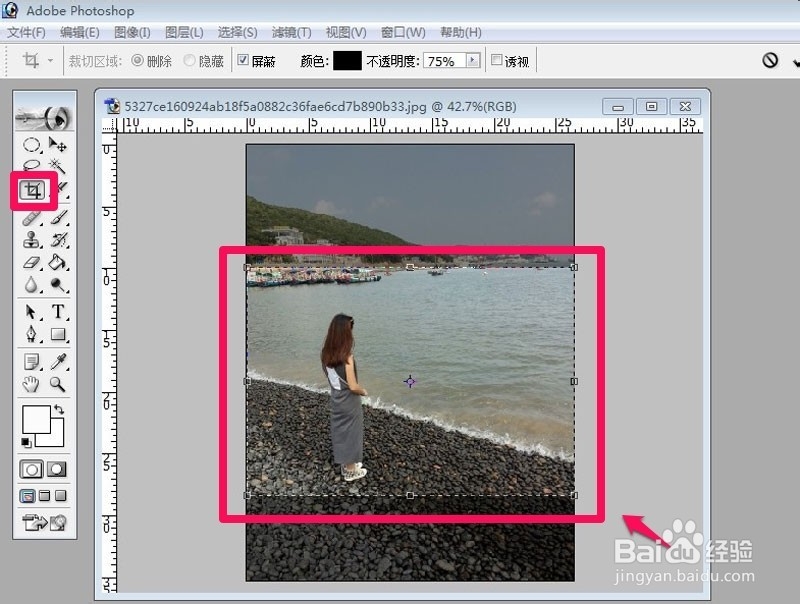Select the Zoom magnifier tool
800x604 pixels.
58,384
